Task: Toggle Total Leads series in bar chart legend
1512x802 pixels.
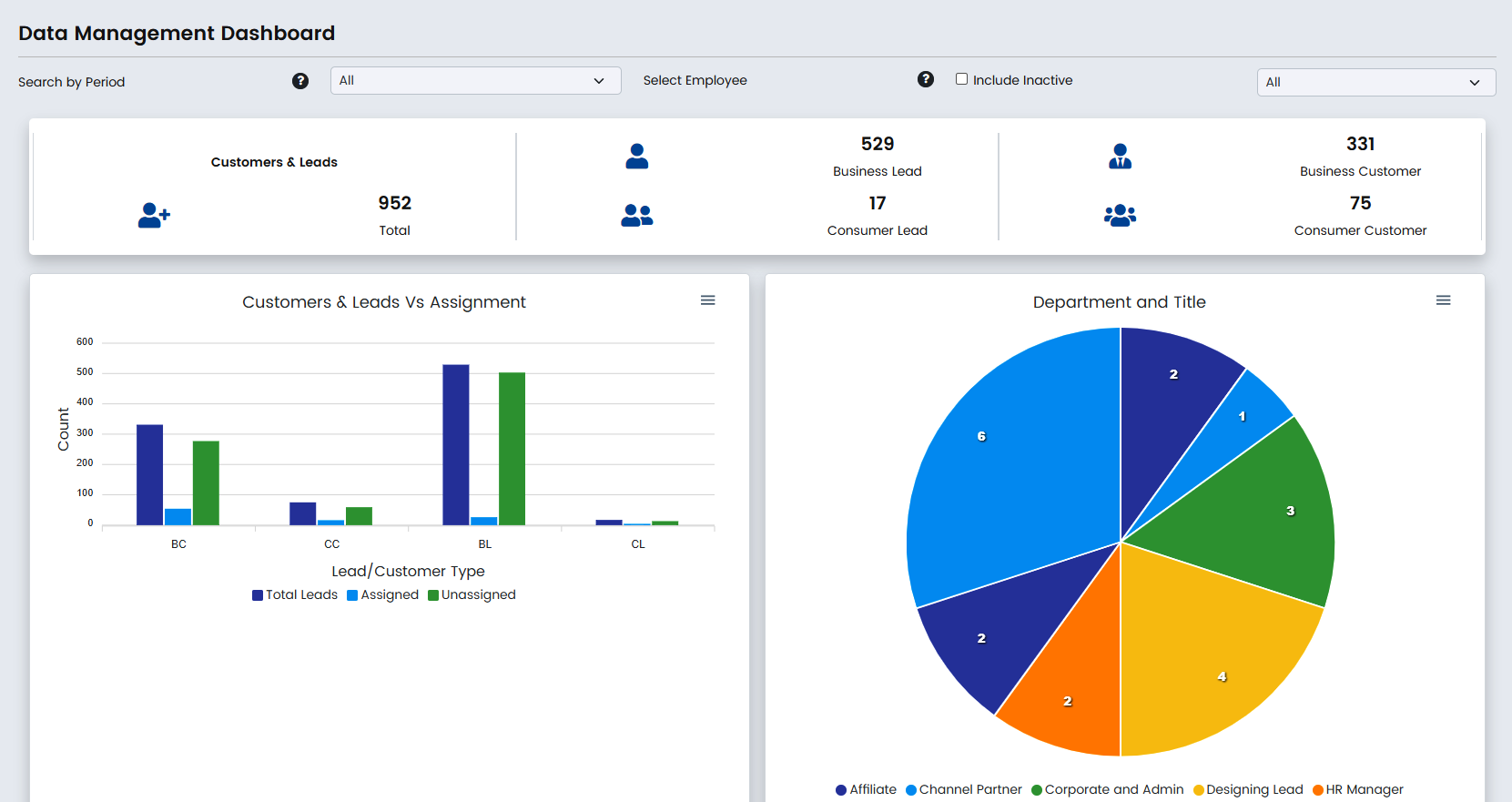Action: point(295,594)
